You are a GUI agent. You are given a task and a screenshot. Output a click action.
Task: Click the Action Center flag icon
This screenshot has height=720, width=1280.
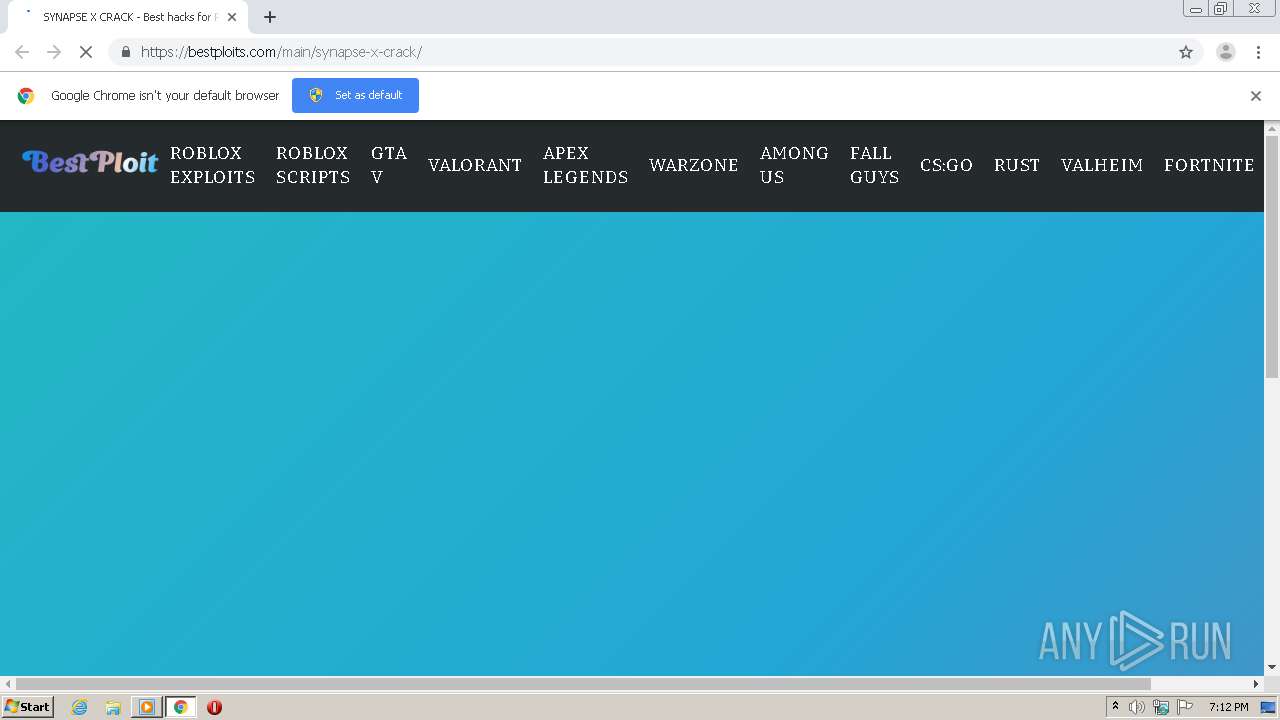pos(1185,707)
